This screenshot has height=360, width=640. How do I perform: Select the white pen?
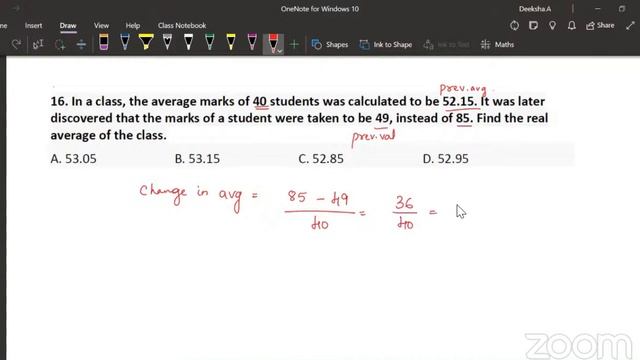[189, 42]
